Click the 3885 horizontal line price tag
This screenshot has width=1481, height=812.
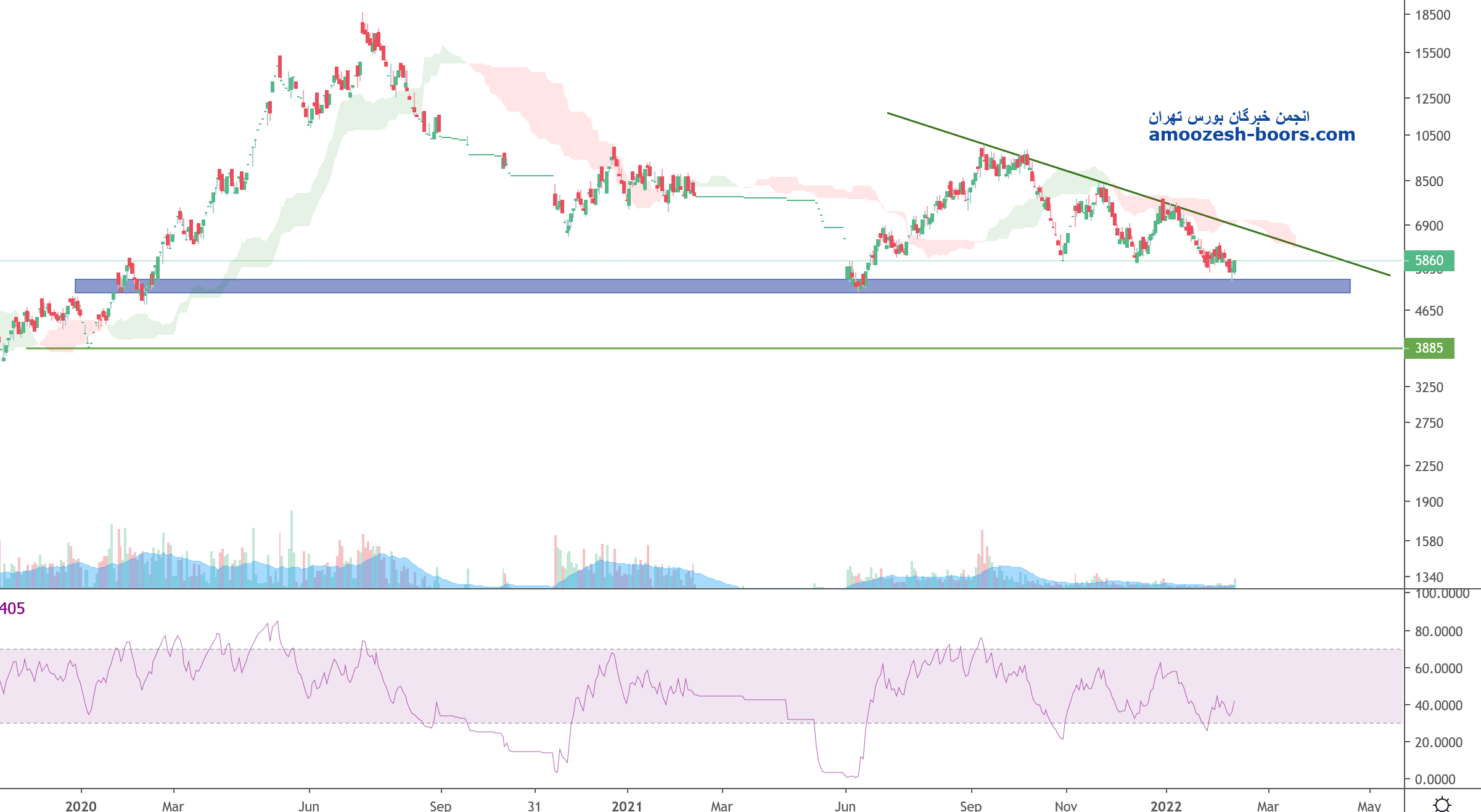(x=1429, y=348)
